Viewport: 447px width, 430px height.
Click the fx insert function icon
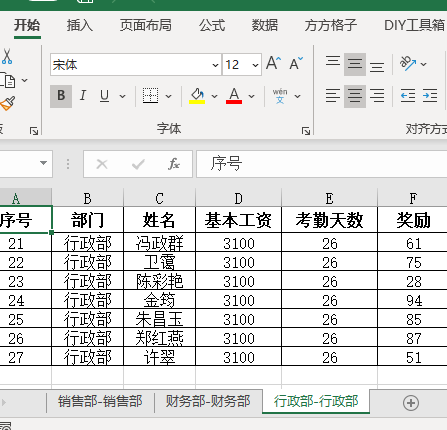[x=174, y=164]
